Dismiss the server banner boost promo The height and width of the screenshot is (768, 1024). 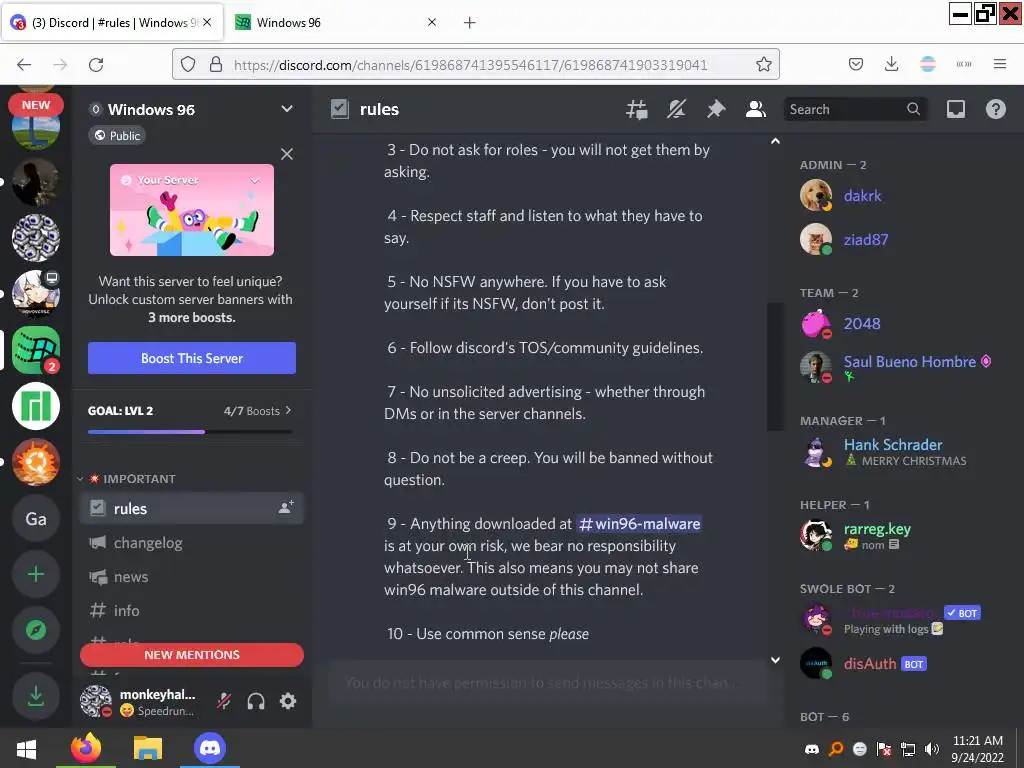pyautogui.click(x=287, y=154)
